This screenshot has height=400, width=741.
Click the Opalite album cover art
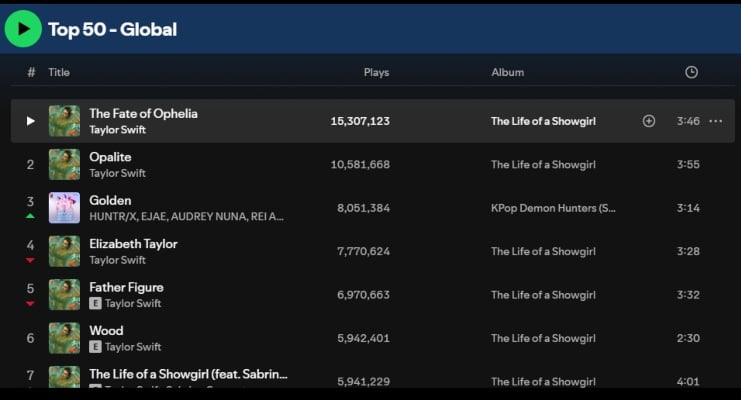pos(65,164)
